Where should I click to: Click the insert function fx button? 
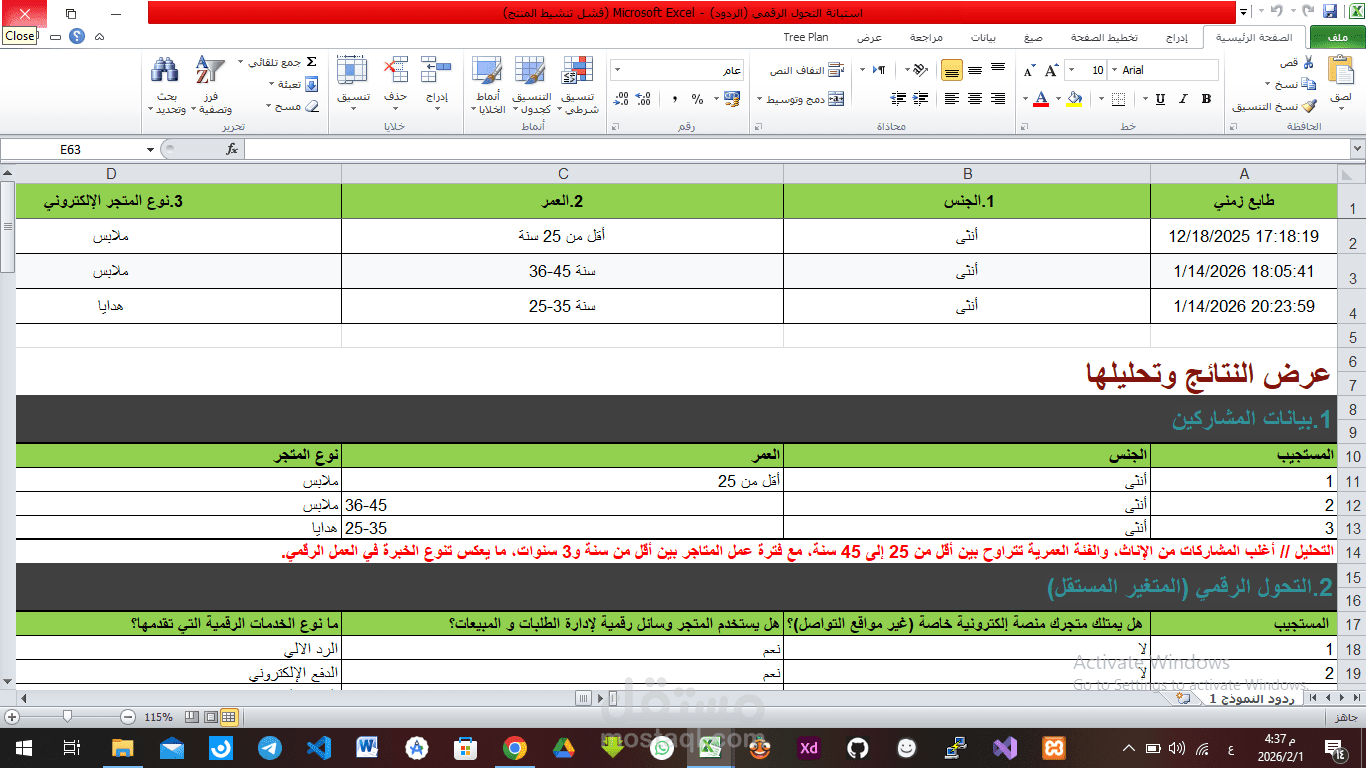pyautogui.click(x=232, y=149)
